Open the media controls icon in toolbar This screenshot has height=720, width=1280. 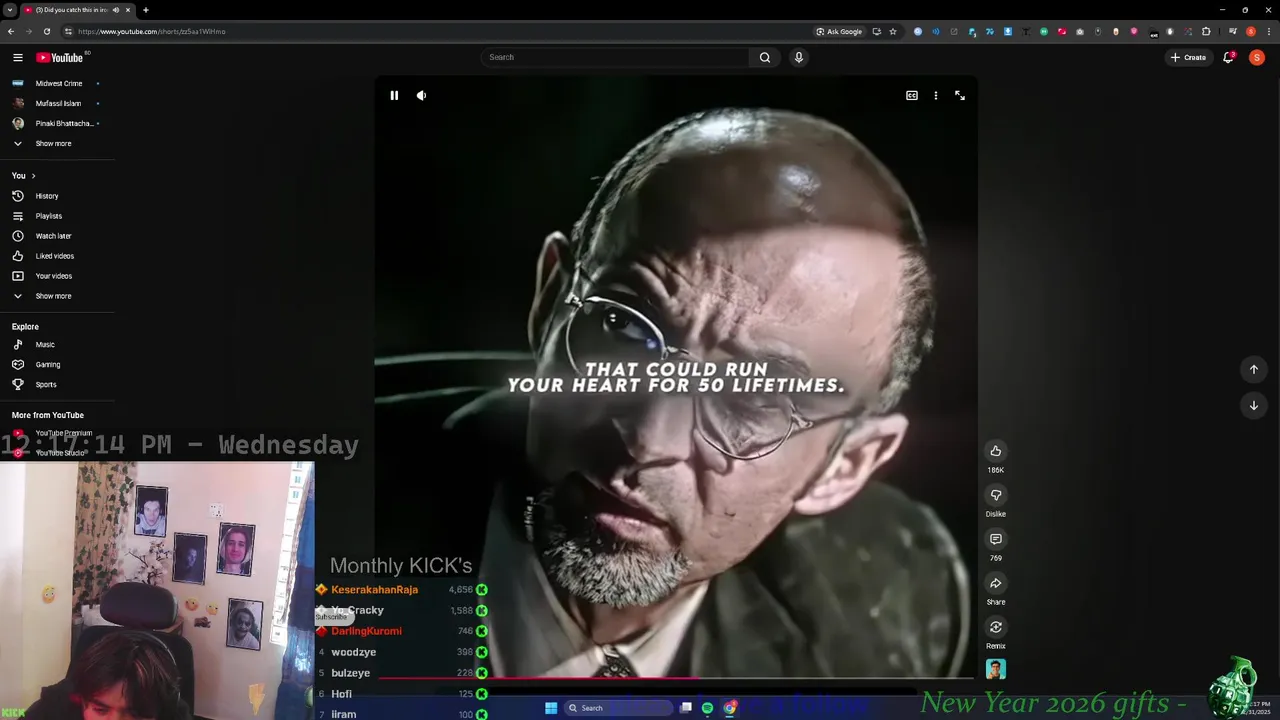(x=1233, y=31)
